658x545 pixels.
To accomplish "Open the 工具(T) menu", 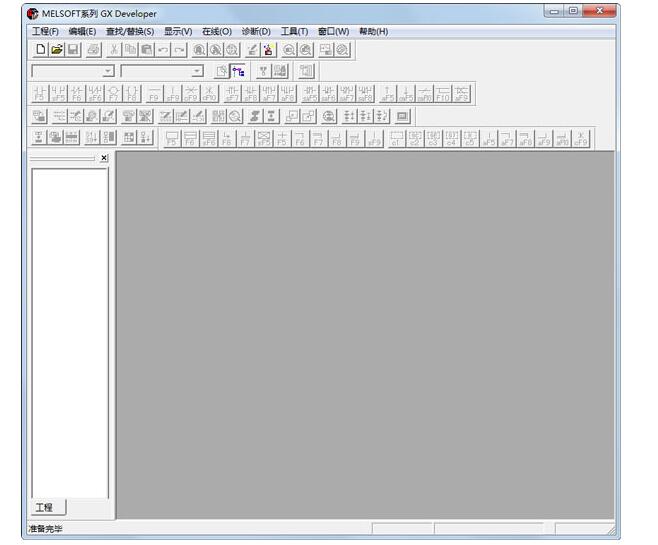I will pyautogui.click(x=294, y=31).
